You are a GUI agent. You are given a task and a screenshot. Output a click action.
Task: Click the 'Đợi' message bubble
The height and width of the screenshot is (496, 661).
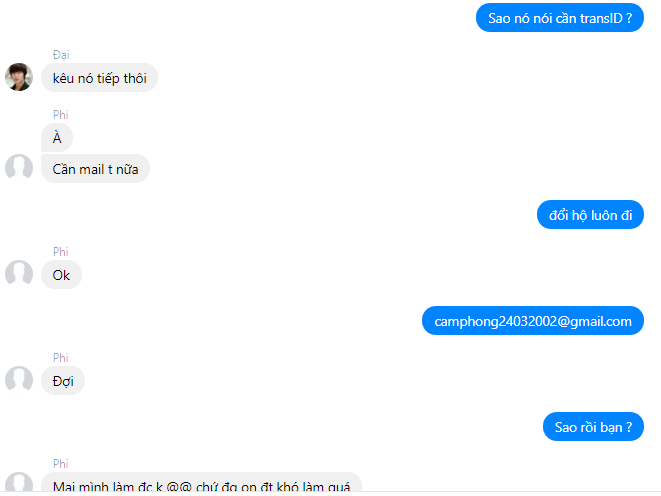coord(63,381)
